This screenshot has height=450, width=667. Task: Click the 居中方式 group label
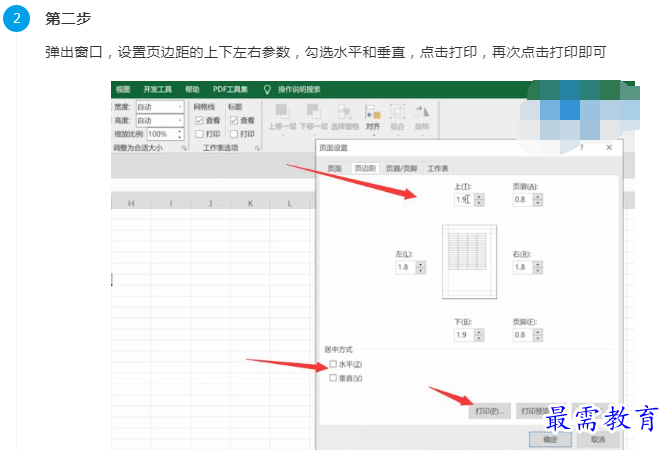(x=338, y=350)
